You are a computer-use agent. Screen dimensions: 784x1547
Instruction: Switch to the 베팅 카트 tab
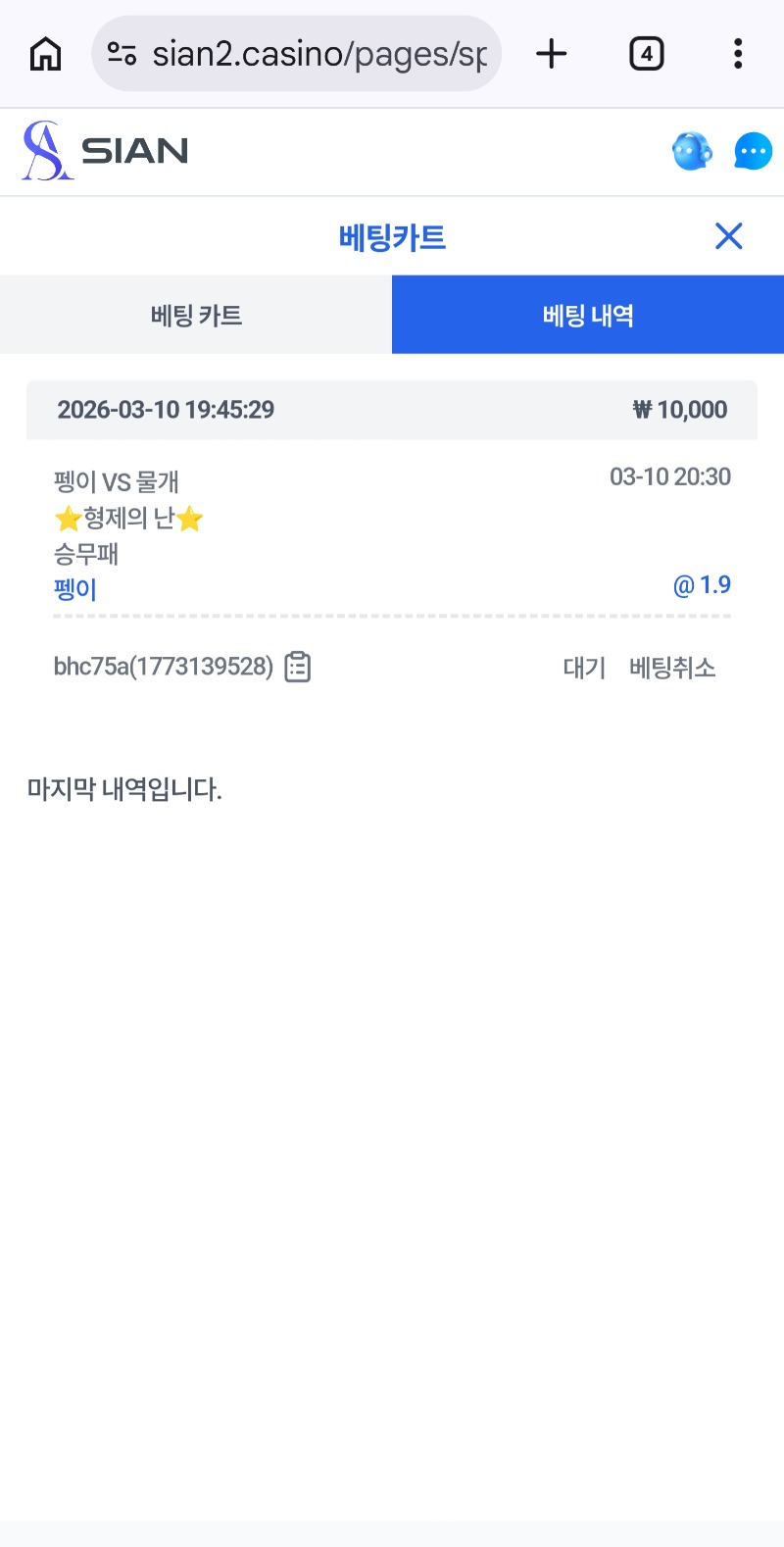click(x=196, y=316)
